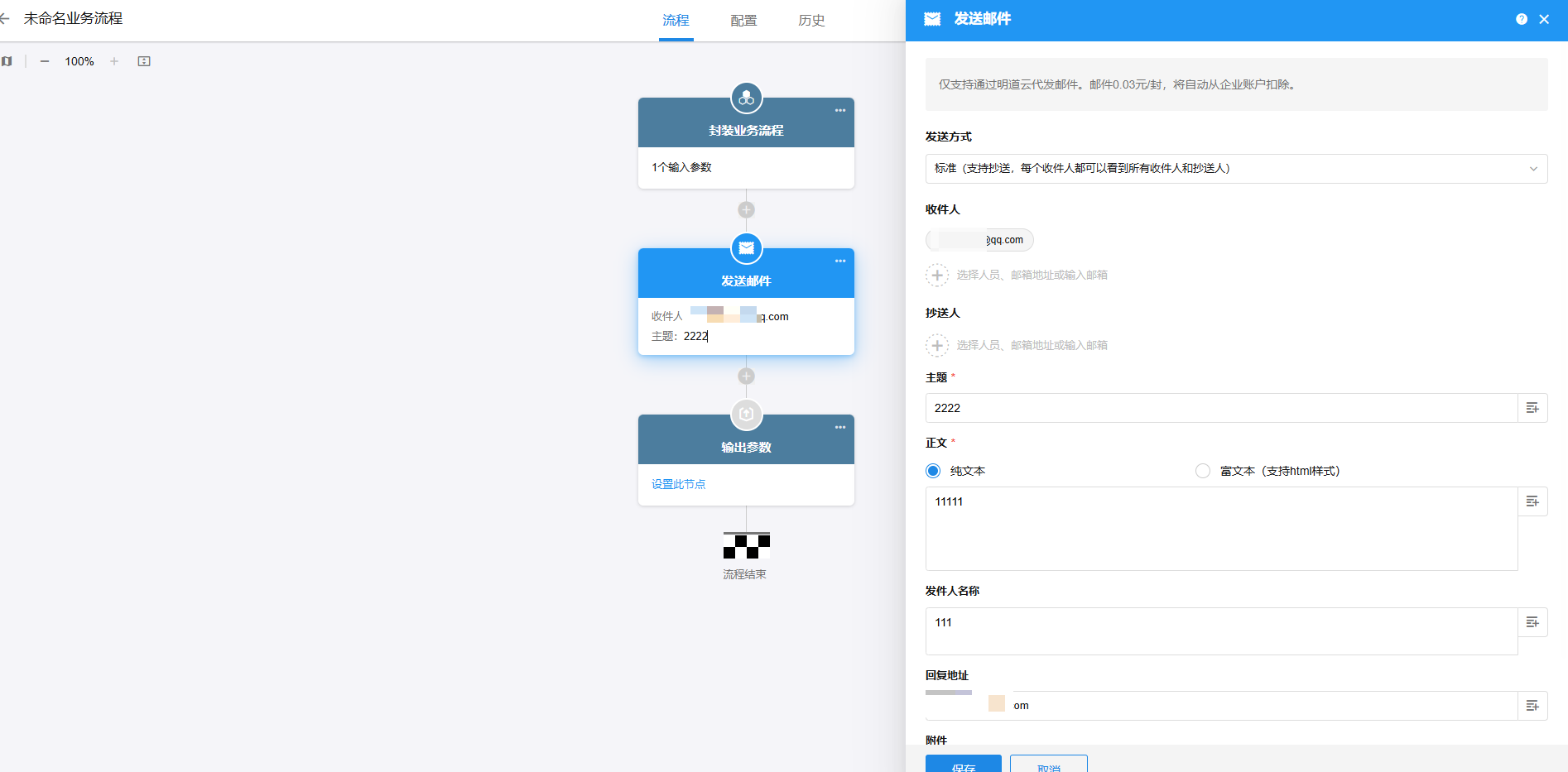Switch to the 流程 tab
The image size is (1568, 772).
pos(676,20)
